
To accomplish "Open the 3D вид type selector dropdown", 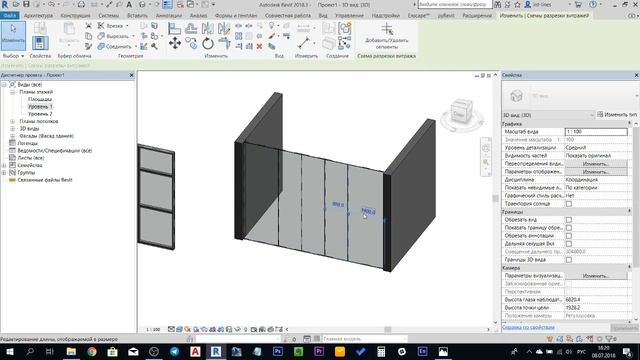I will (x=548, y=115).
